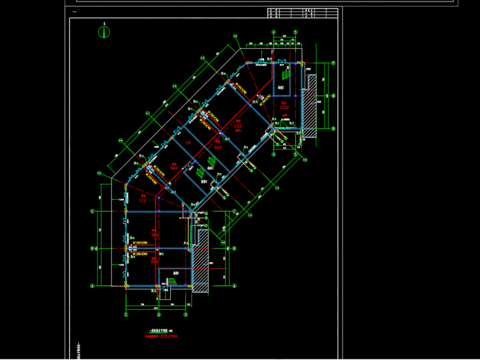Select the entrance step rectangle under the bottom wall

(165, 293)
